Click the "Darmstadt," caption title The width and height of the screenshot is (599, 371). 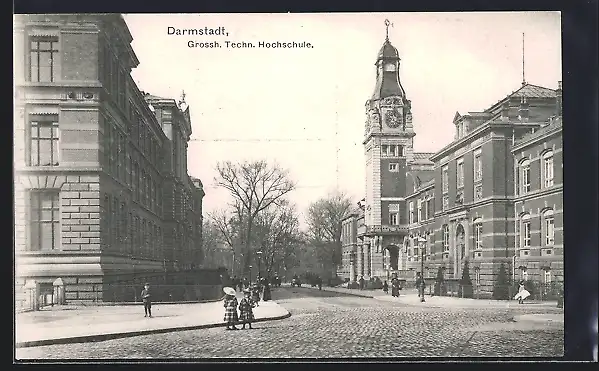[x=198, y=31]
